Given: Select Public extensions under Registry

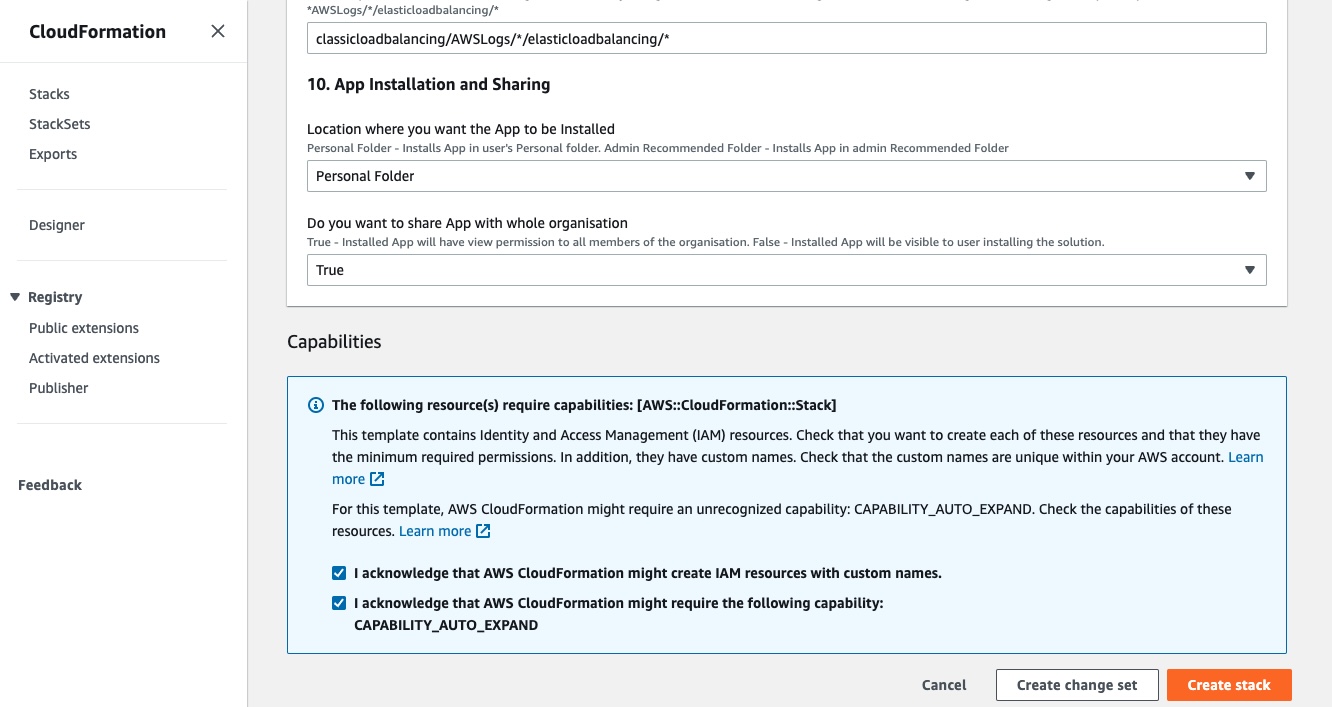Looking at the screenshot, I should pyautogui.click(x=84, y=328).
